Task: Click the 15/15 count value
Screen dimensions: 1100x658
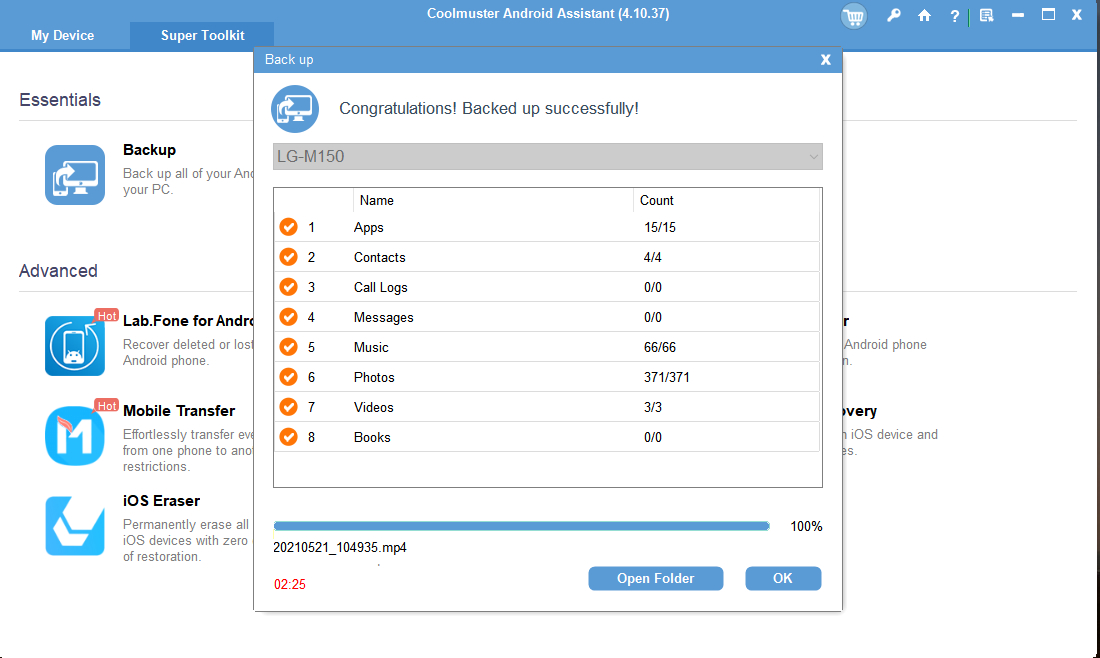Action: (659, 227)
